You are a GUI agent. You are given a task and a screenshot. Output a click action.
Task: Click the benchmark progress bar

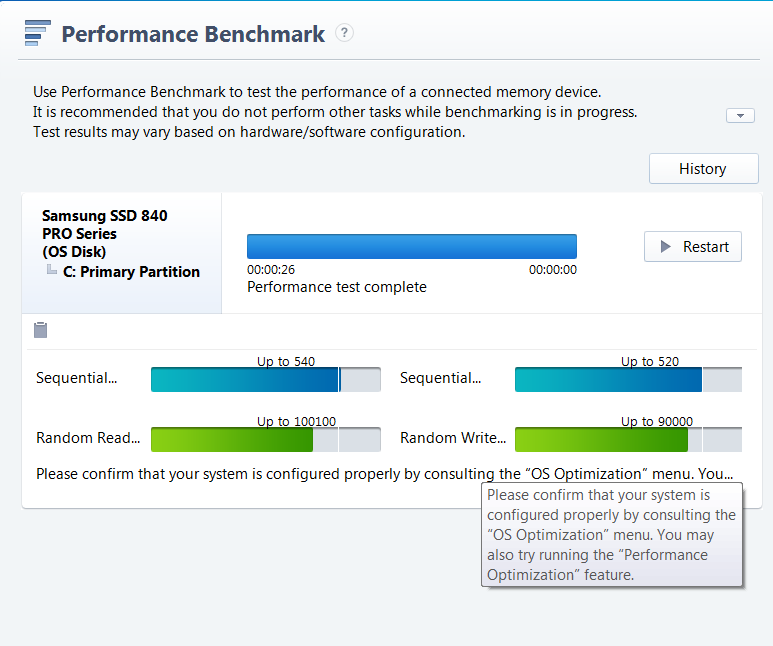(412, 247)
